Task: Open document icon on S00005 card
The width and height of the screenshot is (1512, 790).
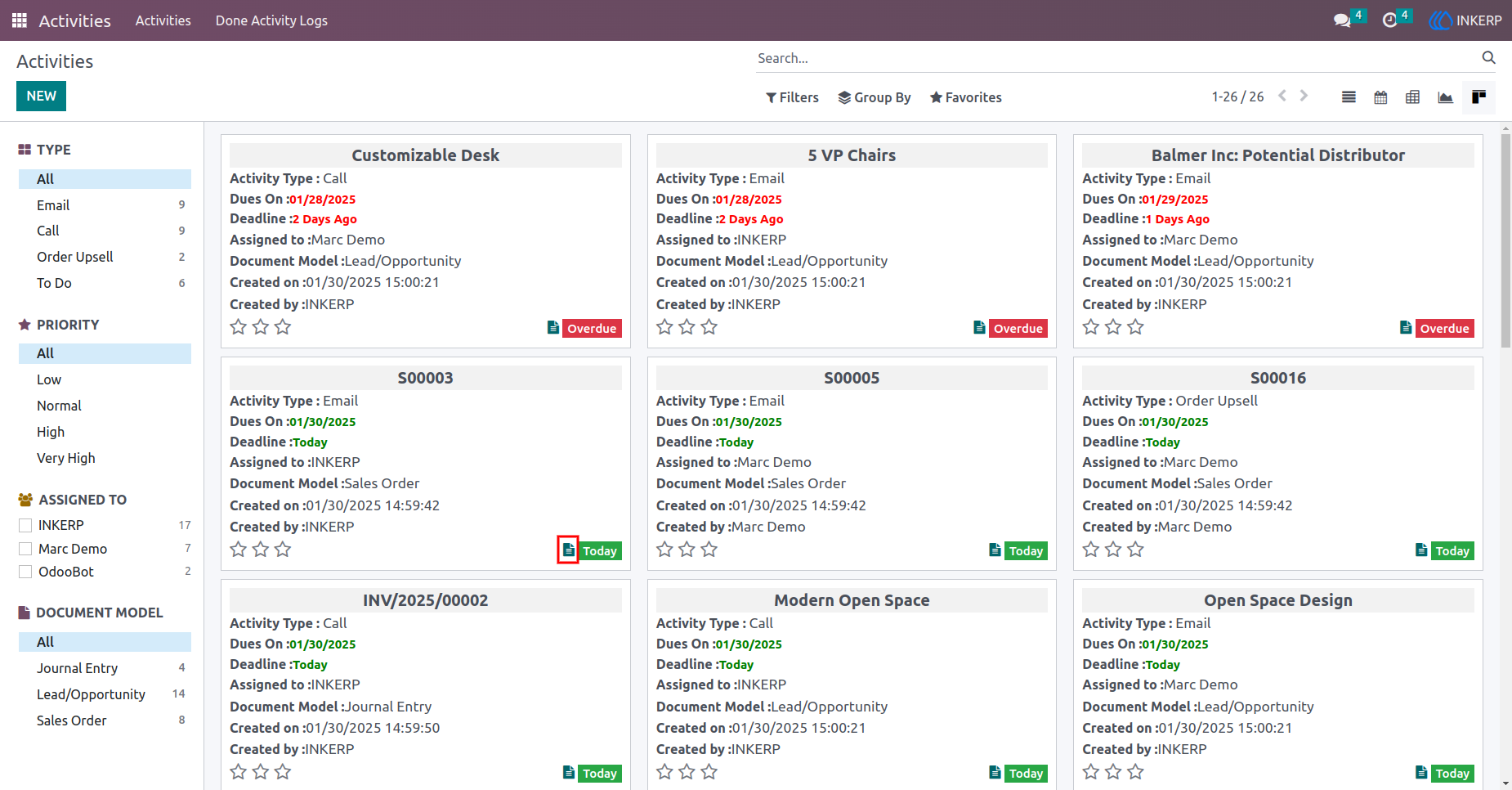Action: (x=995, y=550)
